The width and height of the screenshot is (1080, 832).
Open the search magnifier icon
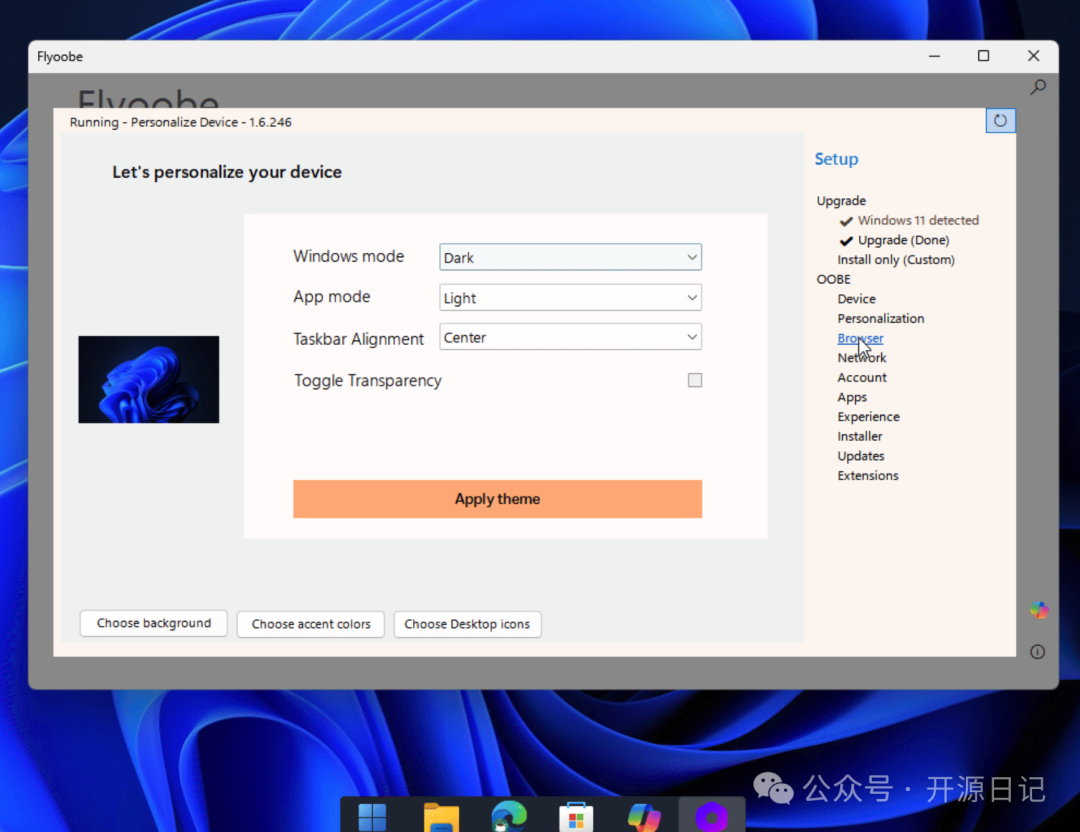click(1038, 88)
